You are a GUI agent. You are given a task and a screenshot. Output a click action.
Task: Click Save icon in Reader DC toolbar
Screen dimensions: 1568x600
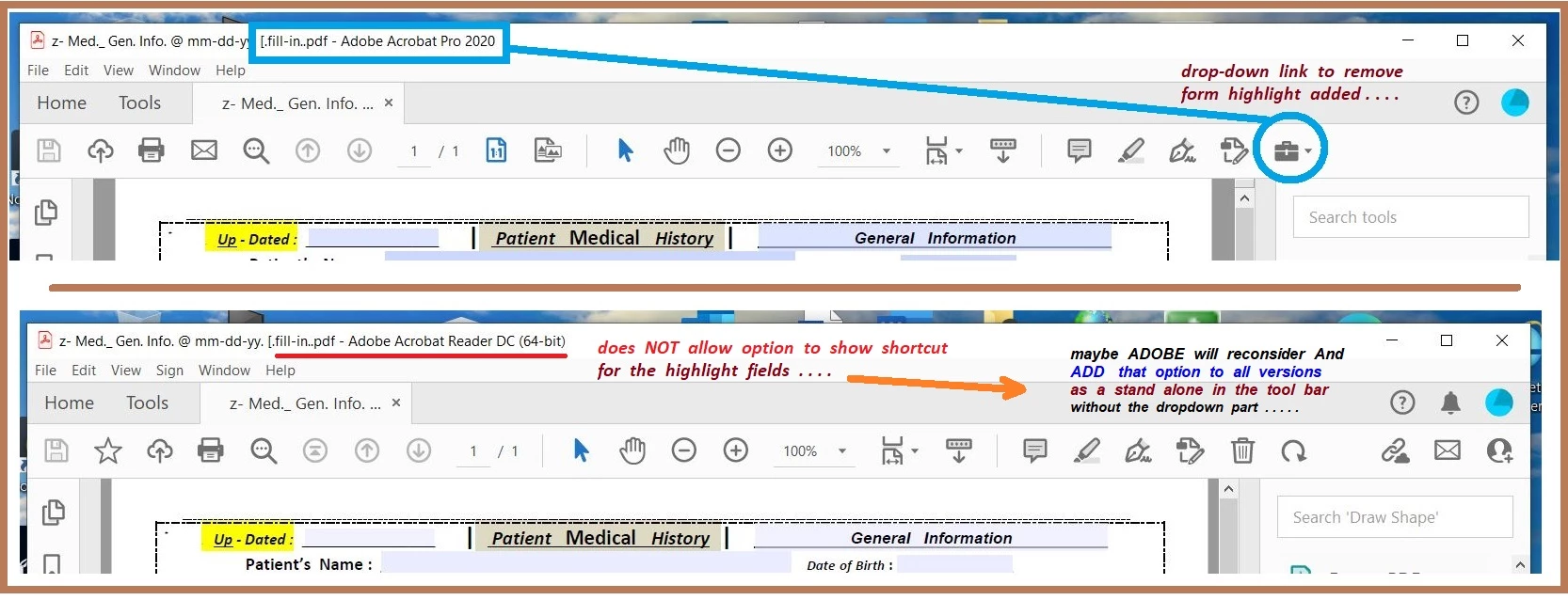point(56,451)
